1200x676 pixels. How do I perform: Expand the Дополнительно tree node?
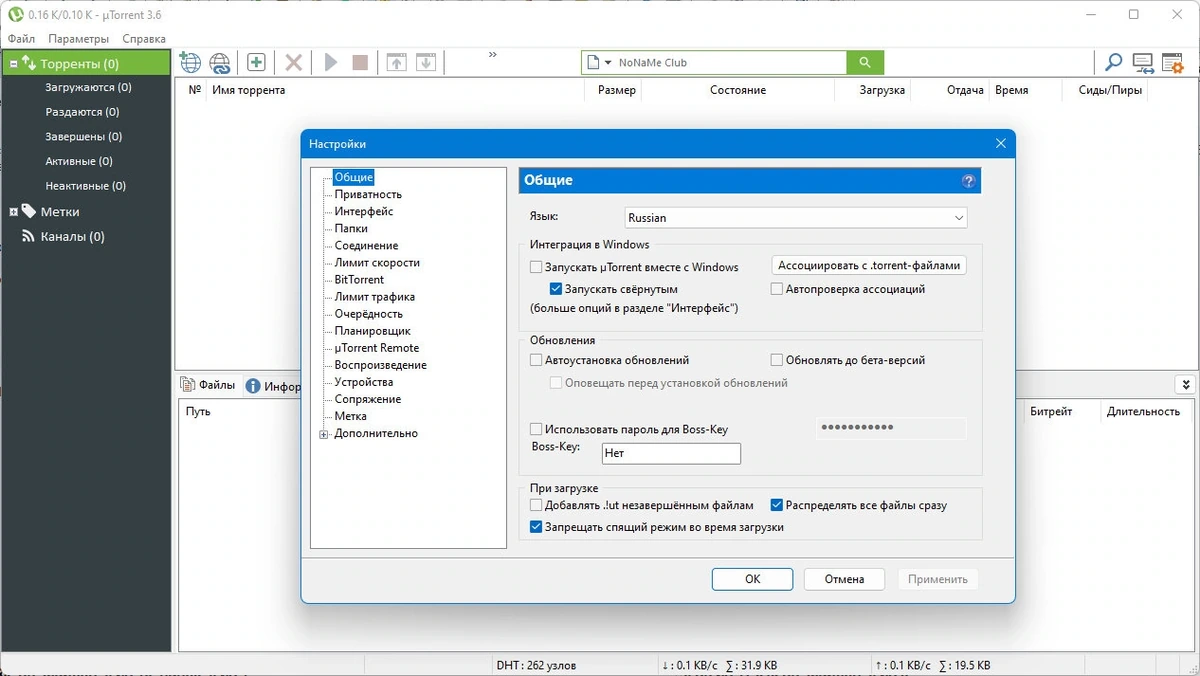click(324, 434)
